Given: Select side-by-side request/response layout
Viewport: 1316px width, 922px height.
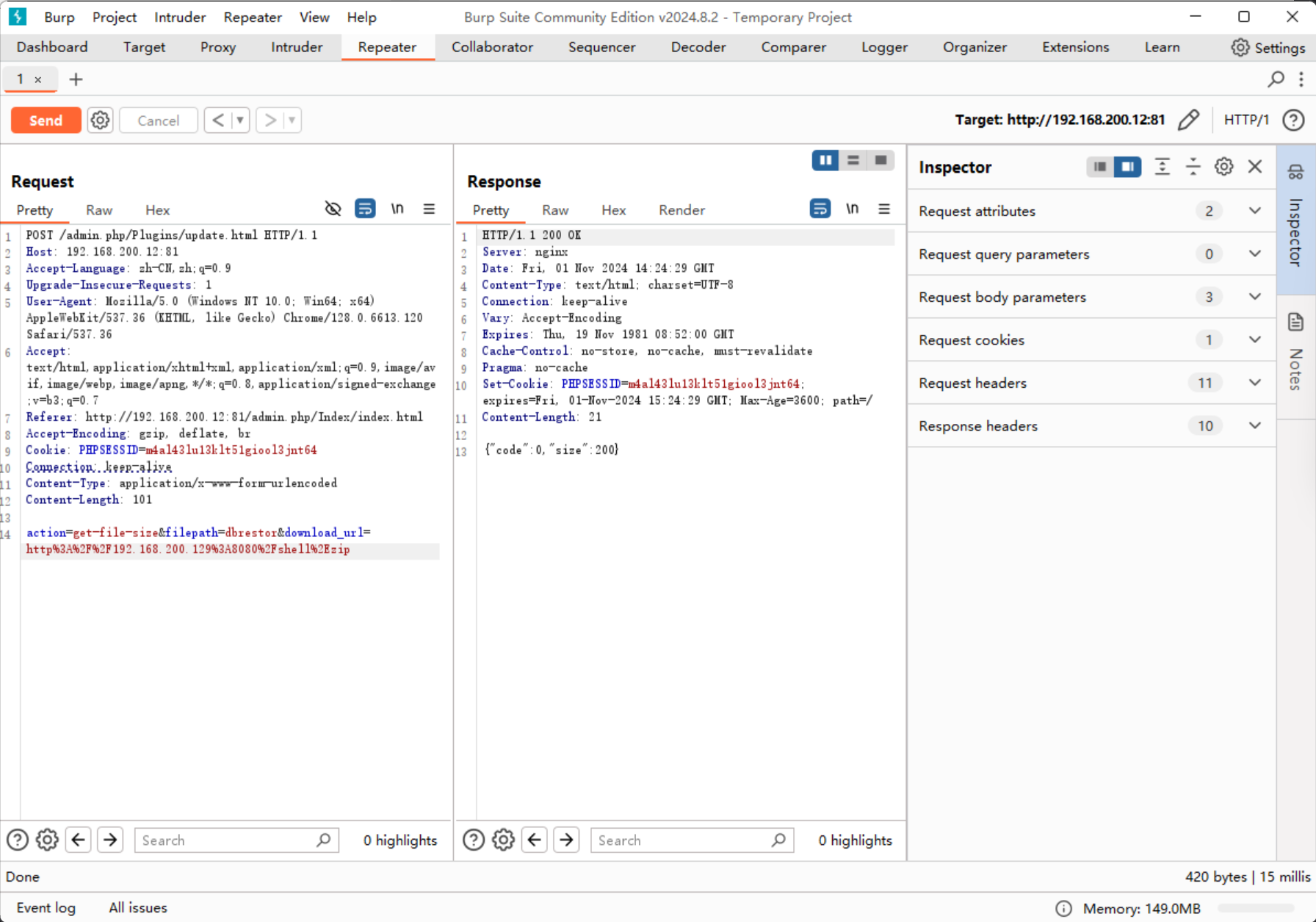Looking at the screenshot, I should point(825,160).
